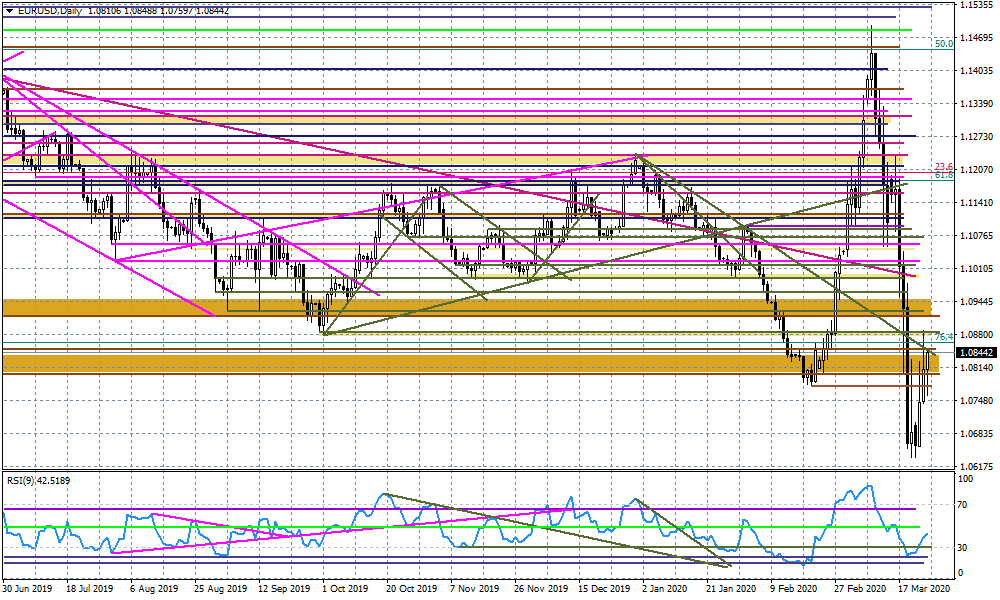Viewport: 1000px width, 600px height.
Task: Click the 30 Jun 2019 date label
Action: click(x=27, y=588)
